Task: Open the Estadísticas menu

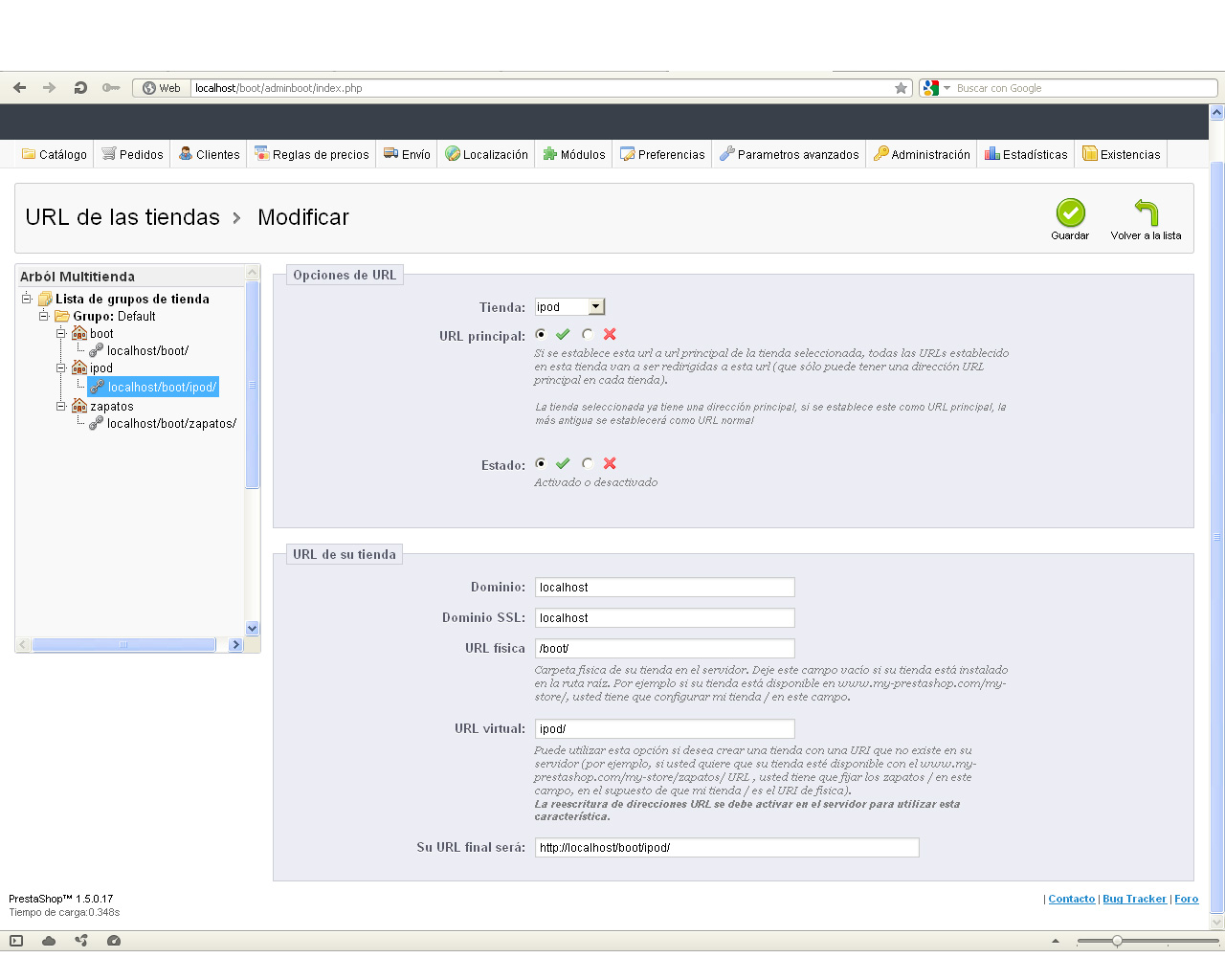Action: pos(1026,154)
